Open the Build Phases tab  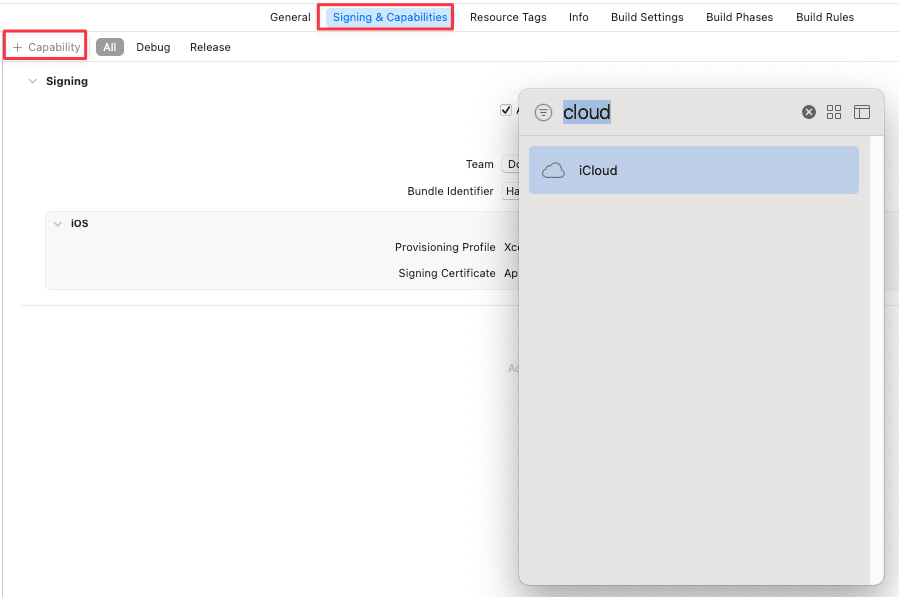739,17
